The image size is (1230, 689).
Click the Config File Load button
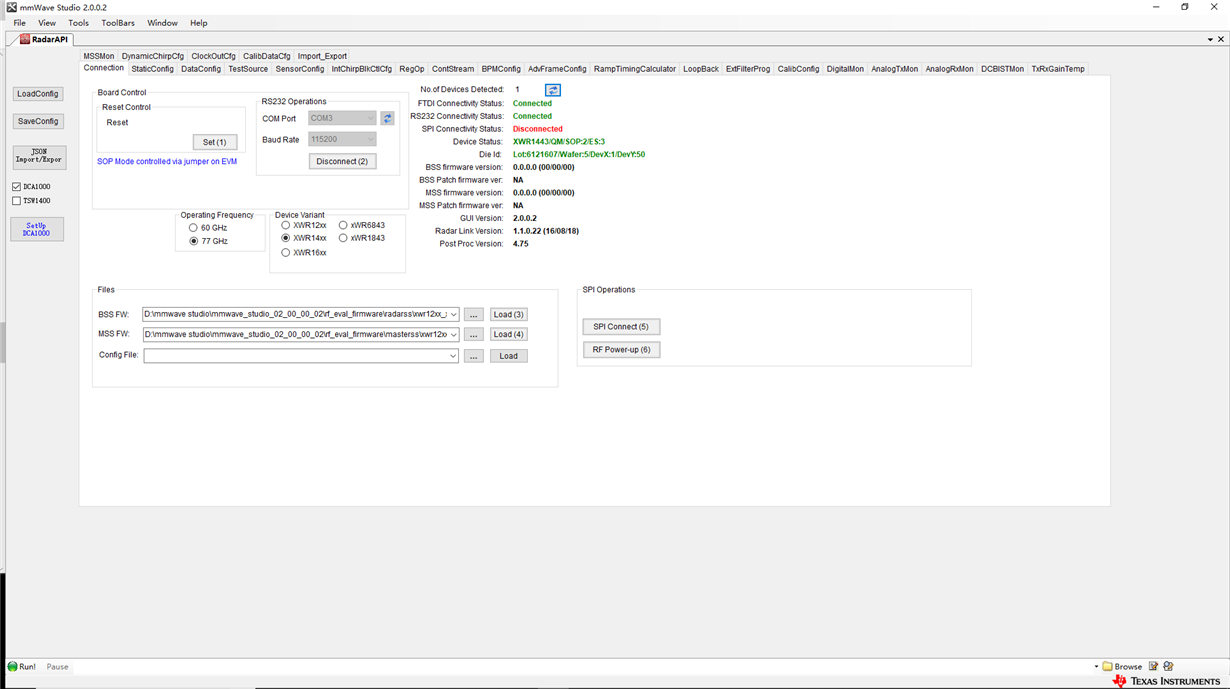(509, 356)
